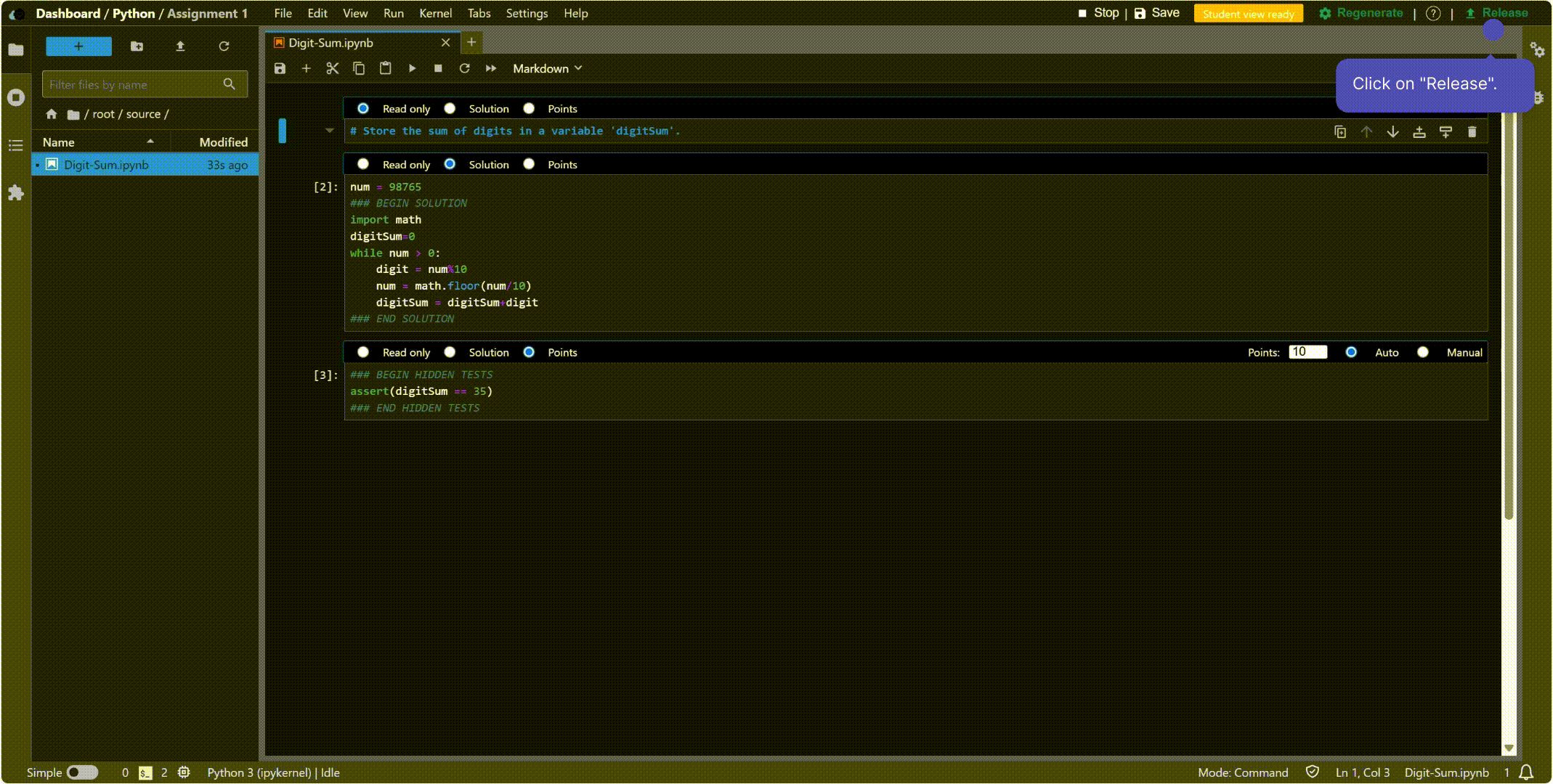Toggle the Simple mode switch
1553x784 pixels.
point(82,772)
